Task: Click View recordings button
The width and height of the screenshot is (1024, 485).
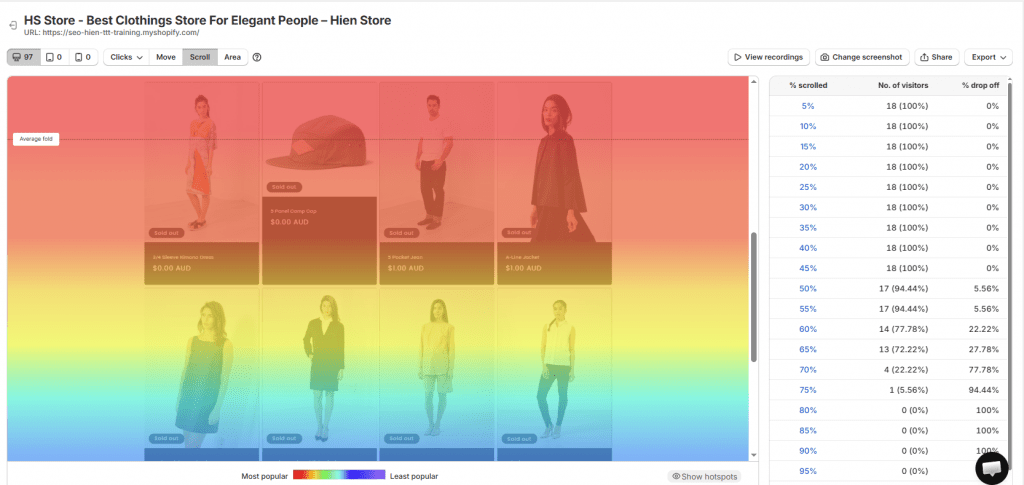Action: pyautogui.click(x=768, y=57)
